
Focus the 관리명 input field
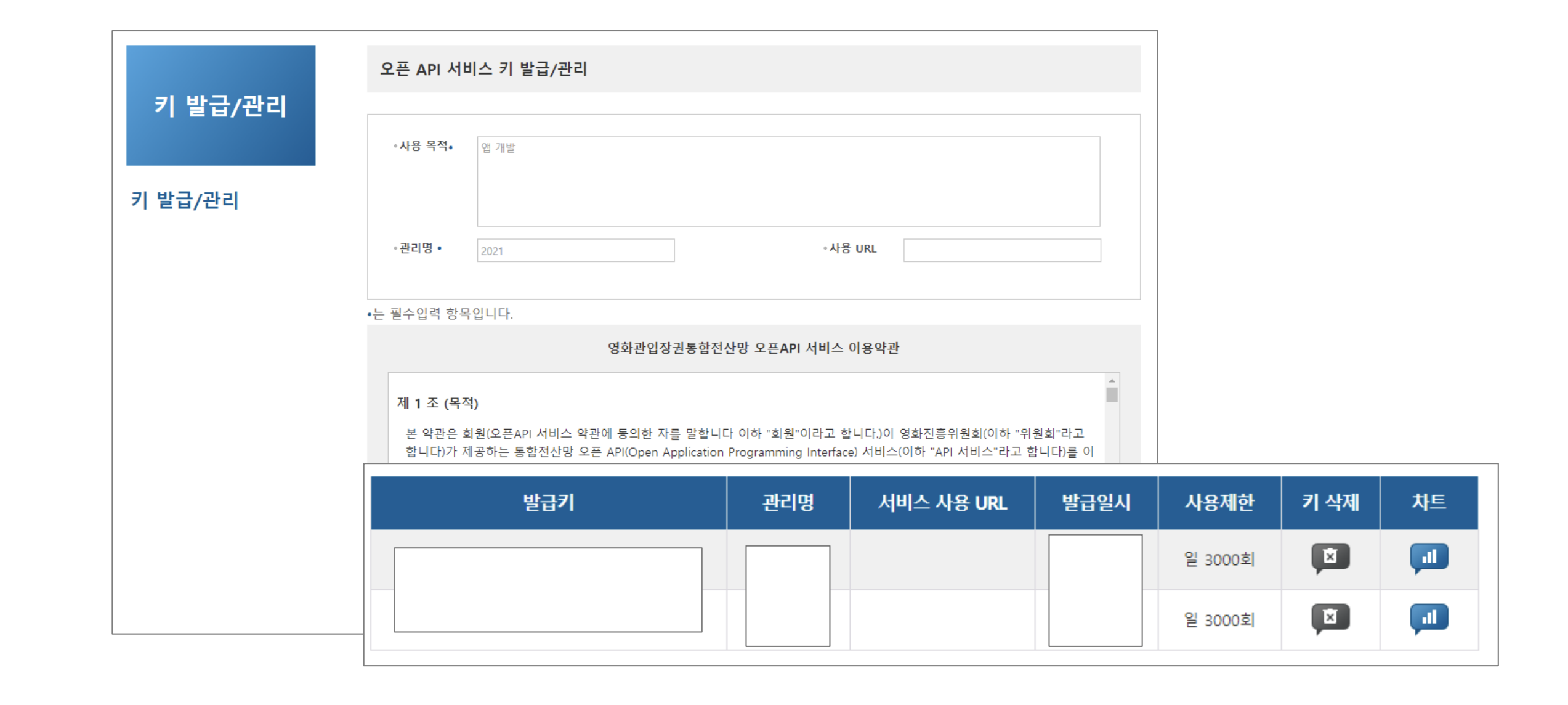point(575,250)
